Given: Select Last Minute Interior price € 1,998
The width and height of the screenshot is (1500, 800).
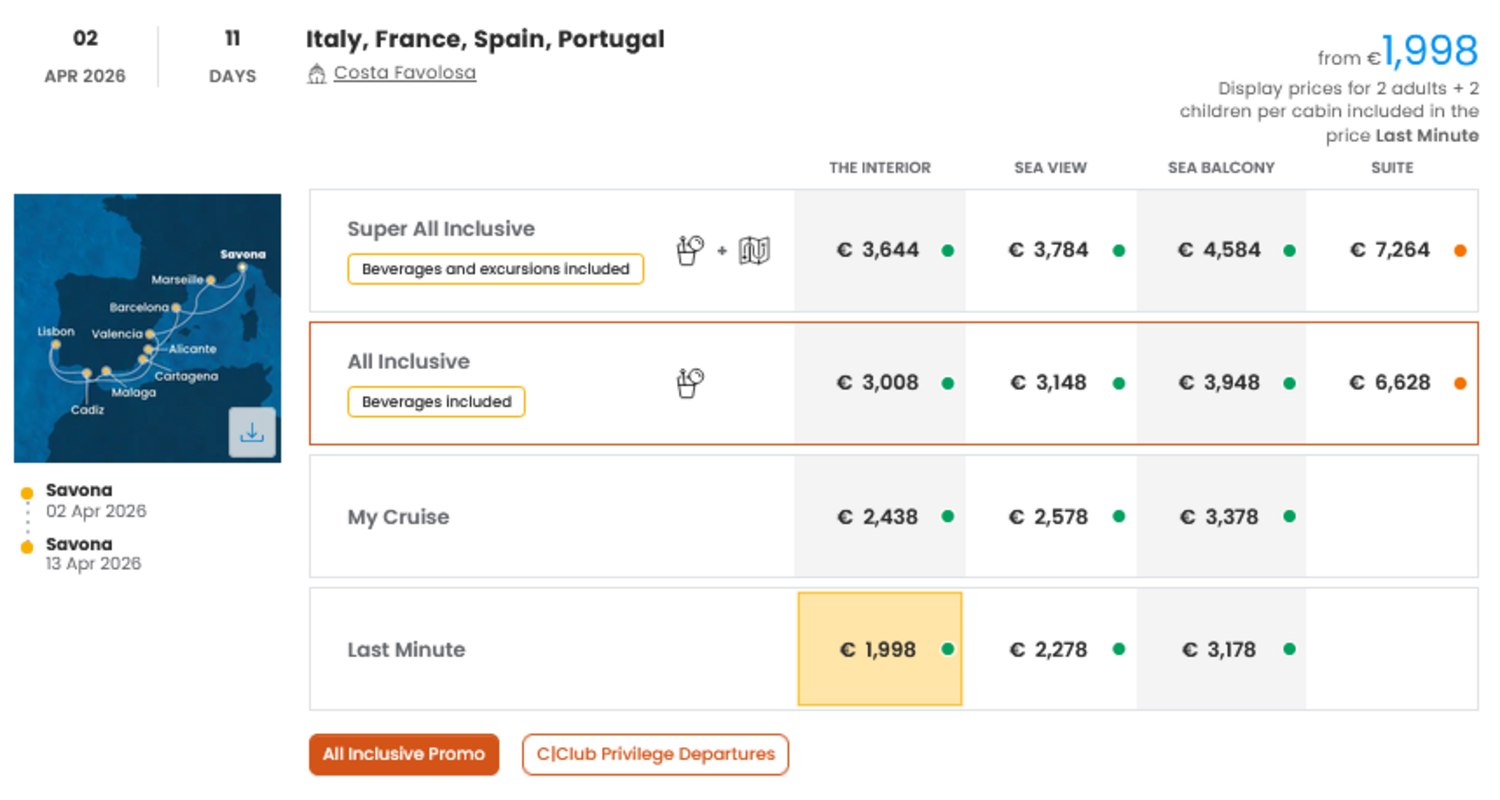Looking at the screenshot, I should click(878, 650).
